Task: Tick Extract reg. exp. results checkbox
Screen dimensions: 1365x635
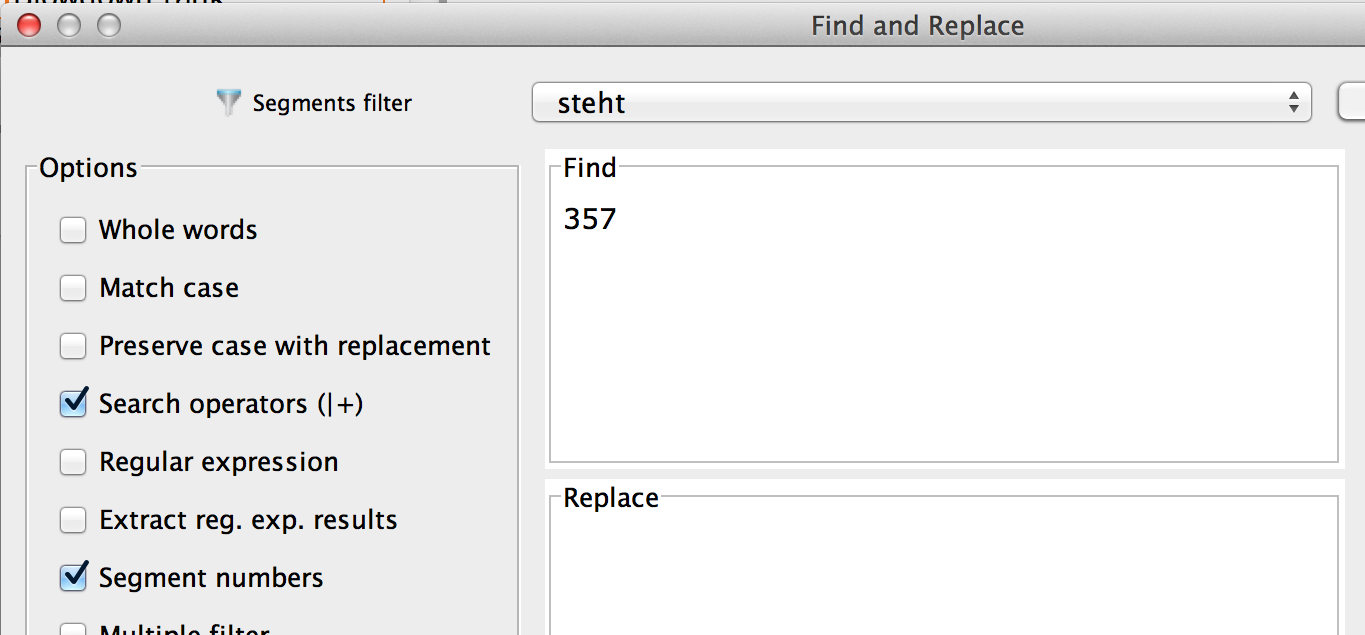Action: (x=73, y=520)
